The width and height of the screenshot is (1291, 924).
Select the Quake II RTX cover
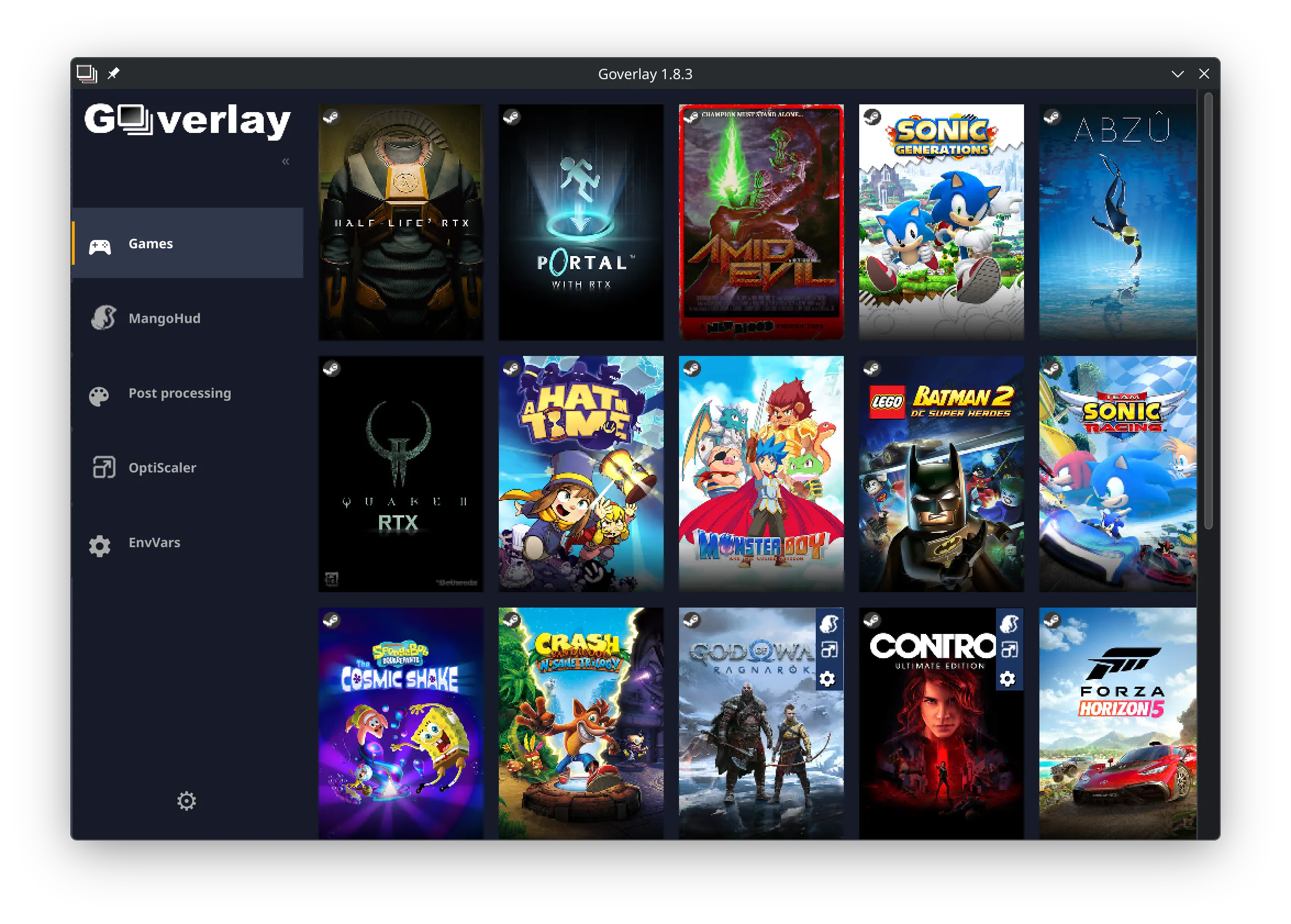click(x=401, y=475)
